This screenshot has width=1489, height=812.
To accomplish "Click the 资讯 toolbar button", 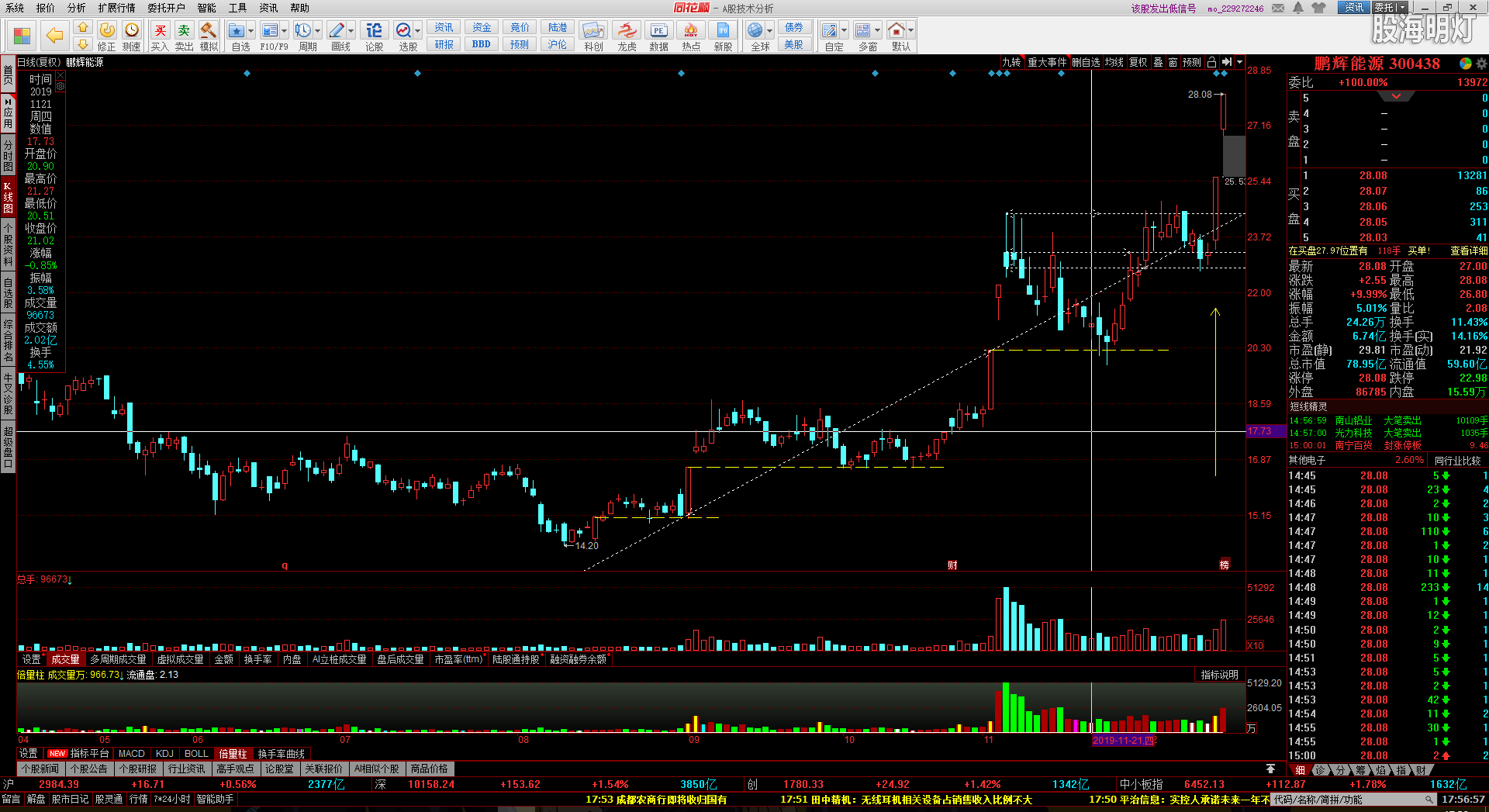I will pyautogui.click(x=444, y=27).
